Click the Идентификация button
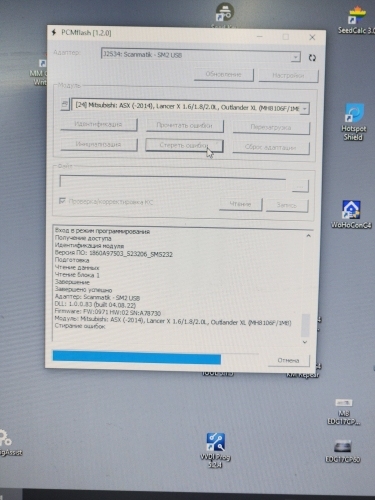Image resolution: width=375 pixels, height=500 pixels. [x=99, y=124]
